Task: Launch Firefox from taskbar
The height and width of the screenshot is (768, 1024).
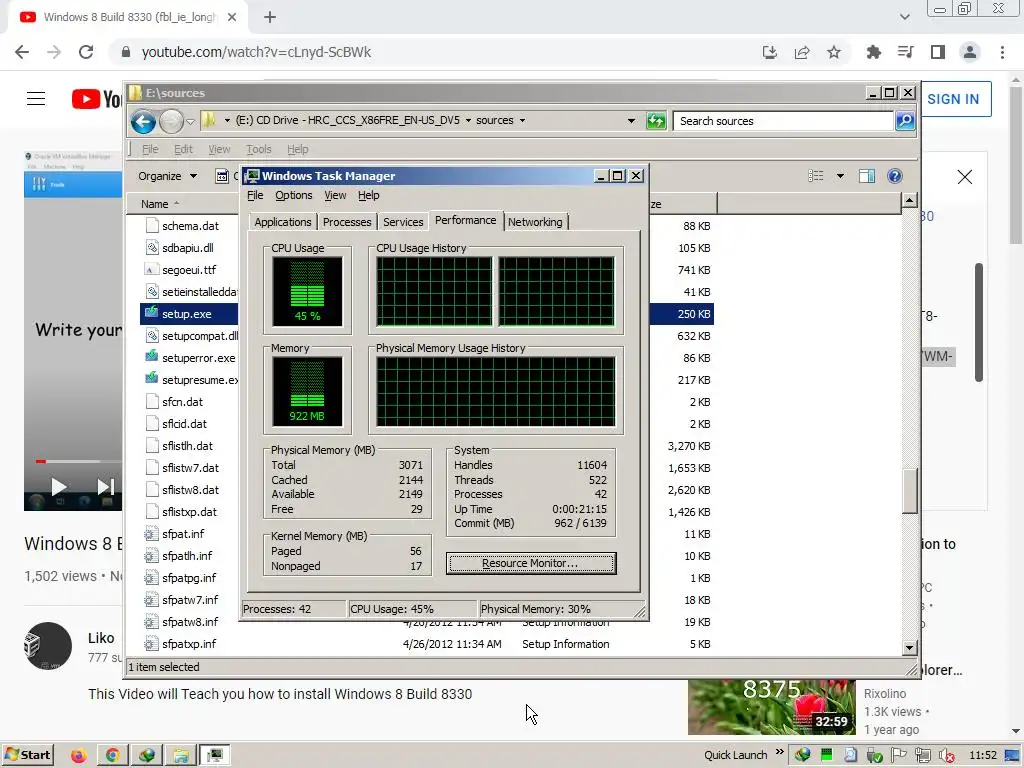Action: 79,756
